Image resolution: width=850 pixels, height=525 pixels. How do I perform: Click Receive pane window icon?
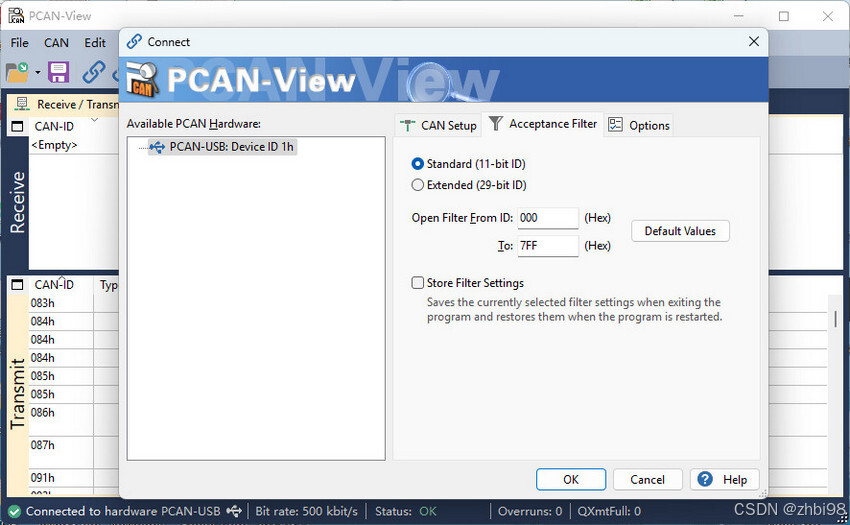tap(17, 126)
